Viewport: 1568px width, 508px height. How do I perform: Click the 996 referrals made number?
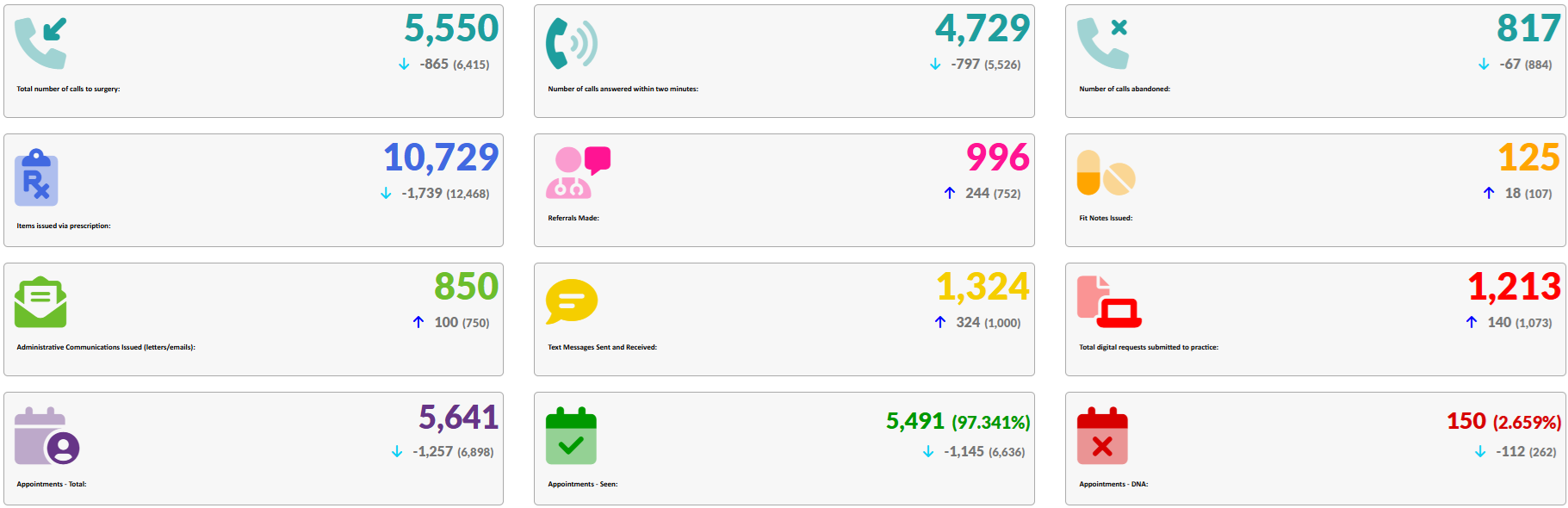click(997, 158)
